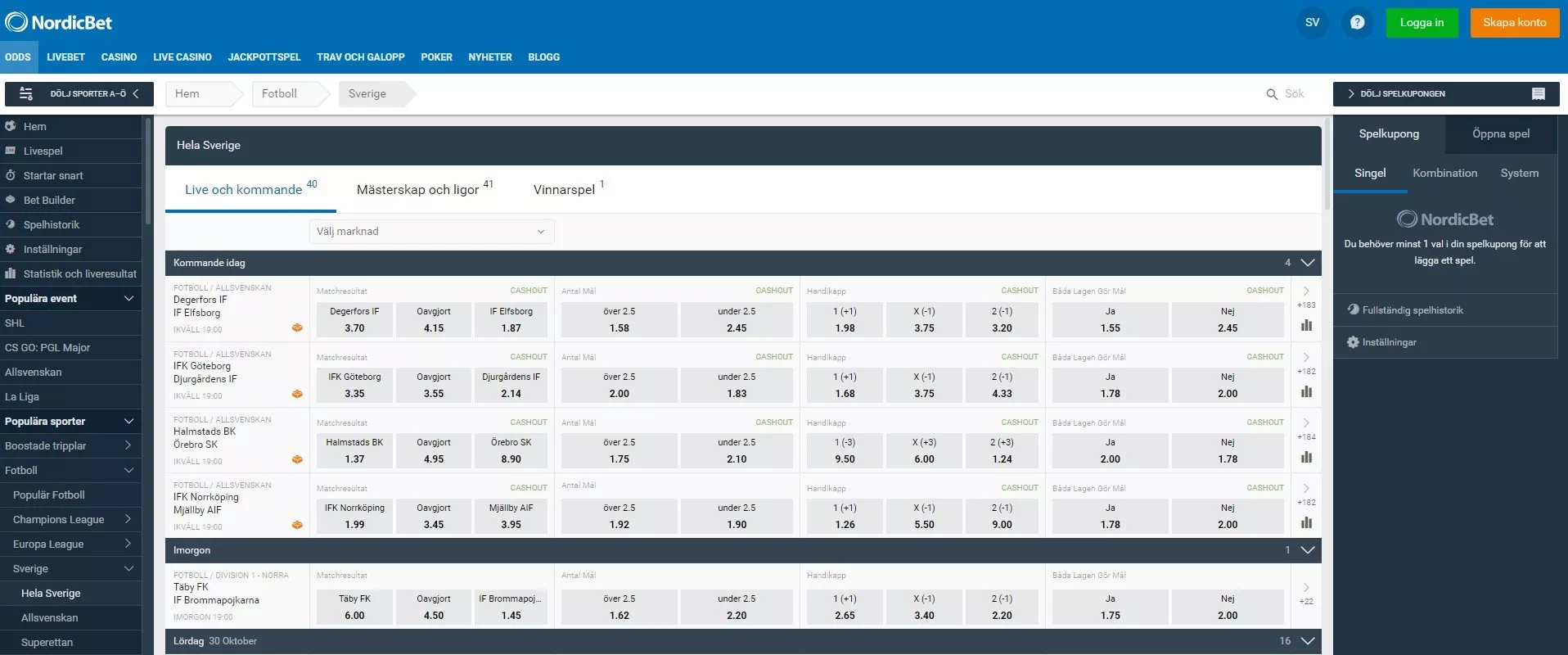Change language with SV button
Screen dimensions: 1568x655
1312,22
